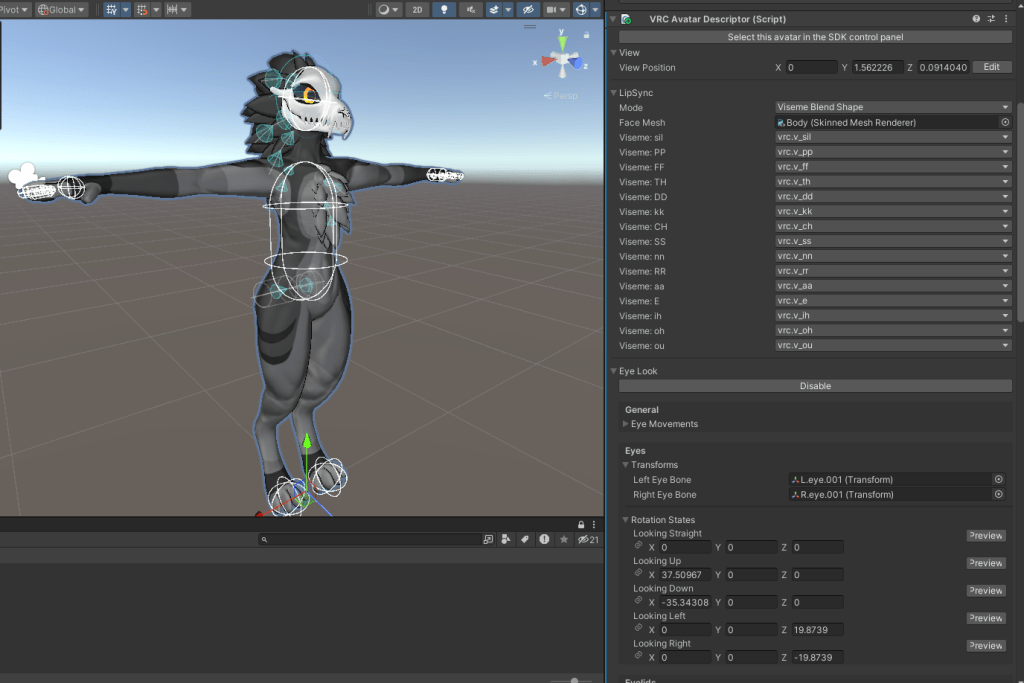Click the Face Mesh object picker icon
The height and width of the screenshot is (683, 1024).
coord(1005,122)
